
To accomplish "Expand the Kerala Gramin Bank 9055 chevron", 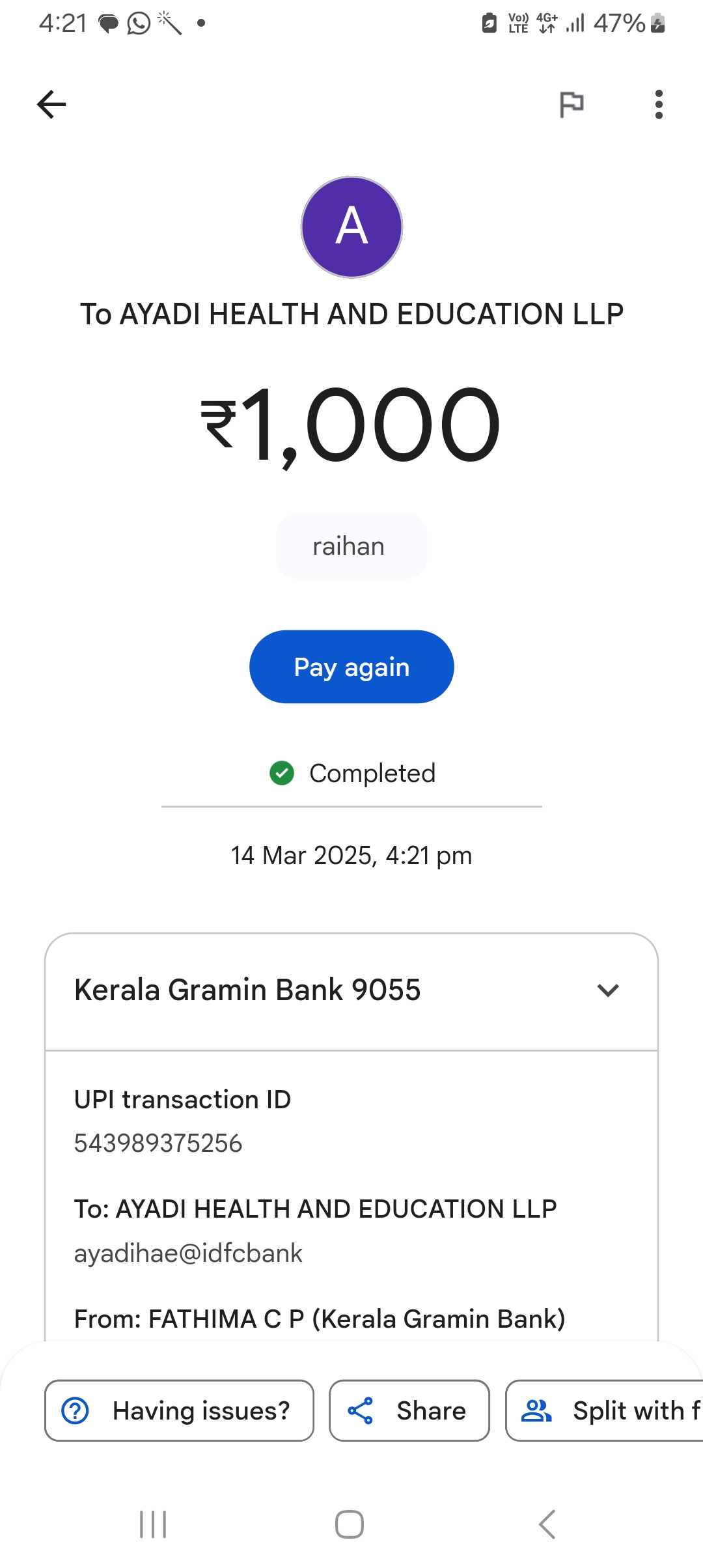I will pyautogui.click(x=608, y=990).
